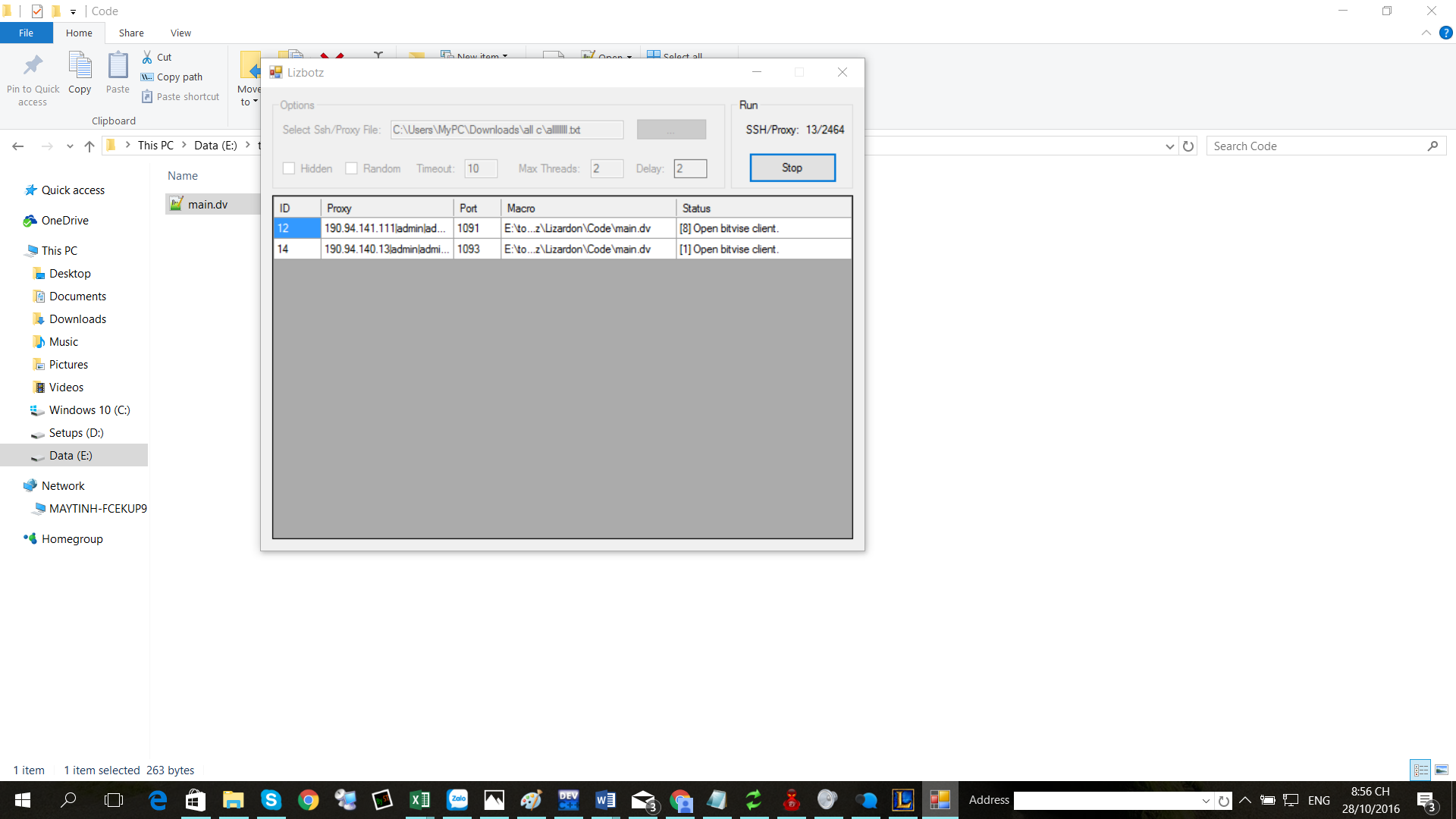Viewport: 1456px width, 819px height.
Task: Click the explorer refresh icon
Action: coord(1188,146)
